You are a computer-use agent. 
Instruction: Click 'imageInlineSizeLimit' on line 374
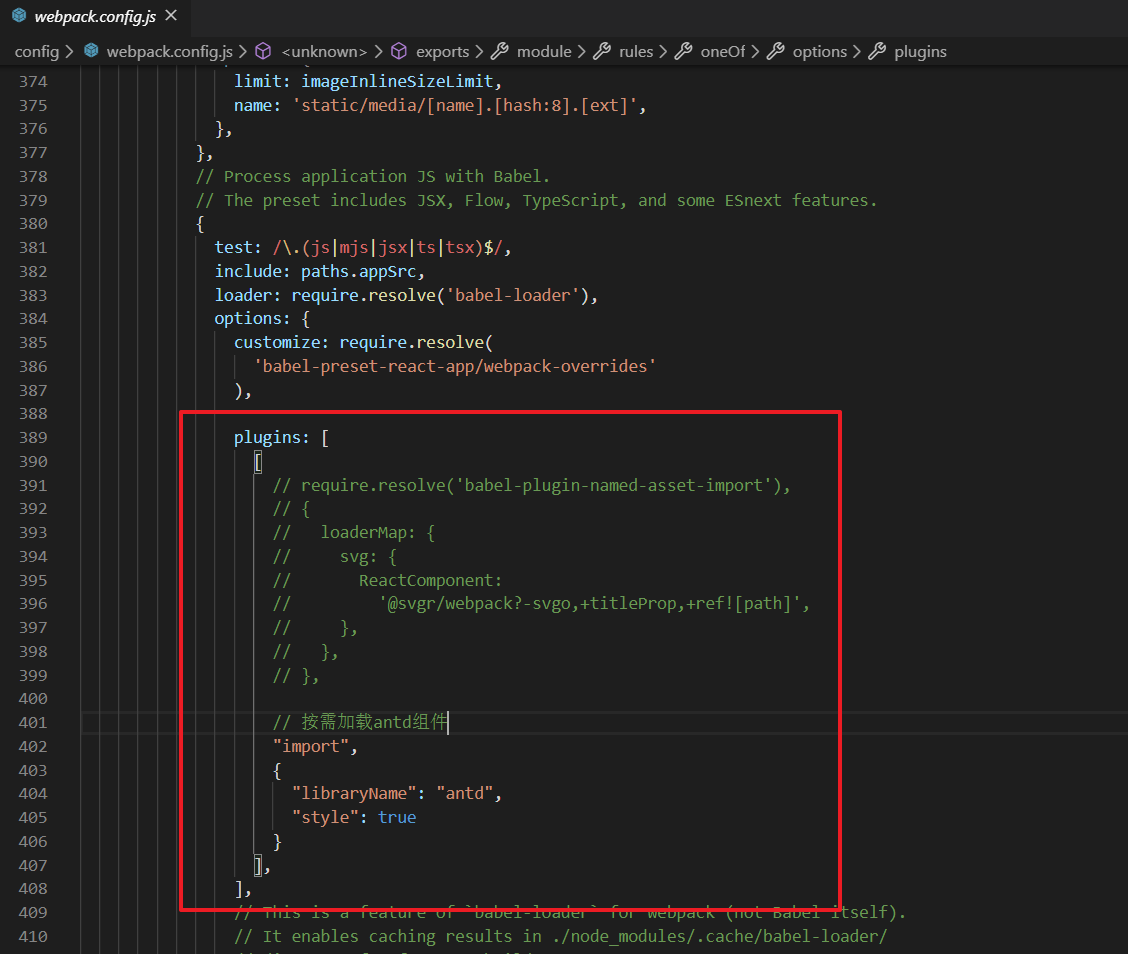coord(397,81)
